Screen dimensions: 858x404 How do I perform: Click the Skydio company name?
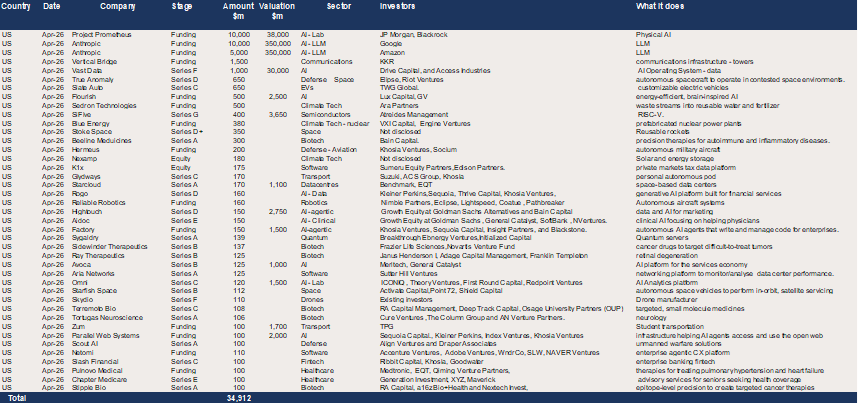click(82, 299)
